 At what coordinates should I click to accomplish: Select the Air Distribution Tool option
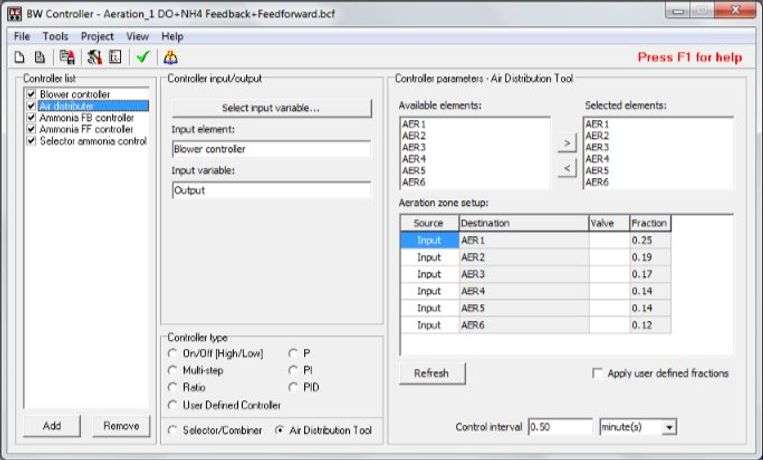[279, 430]
